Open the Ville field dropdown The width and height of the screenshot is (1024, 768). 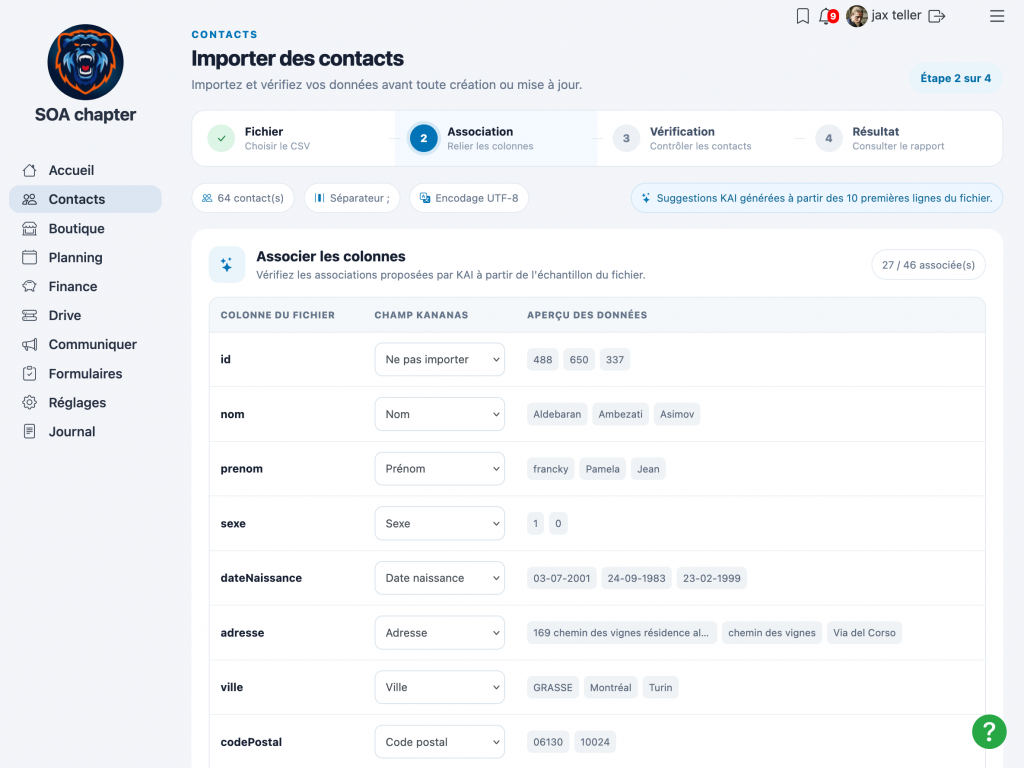(x=440, y=687)
